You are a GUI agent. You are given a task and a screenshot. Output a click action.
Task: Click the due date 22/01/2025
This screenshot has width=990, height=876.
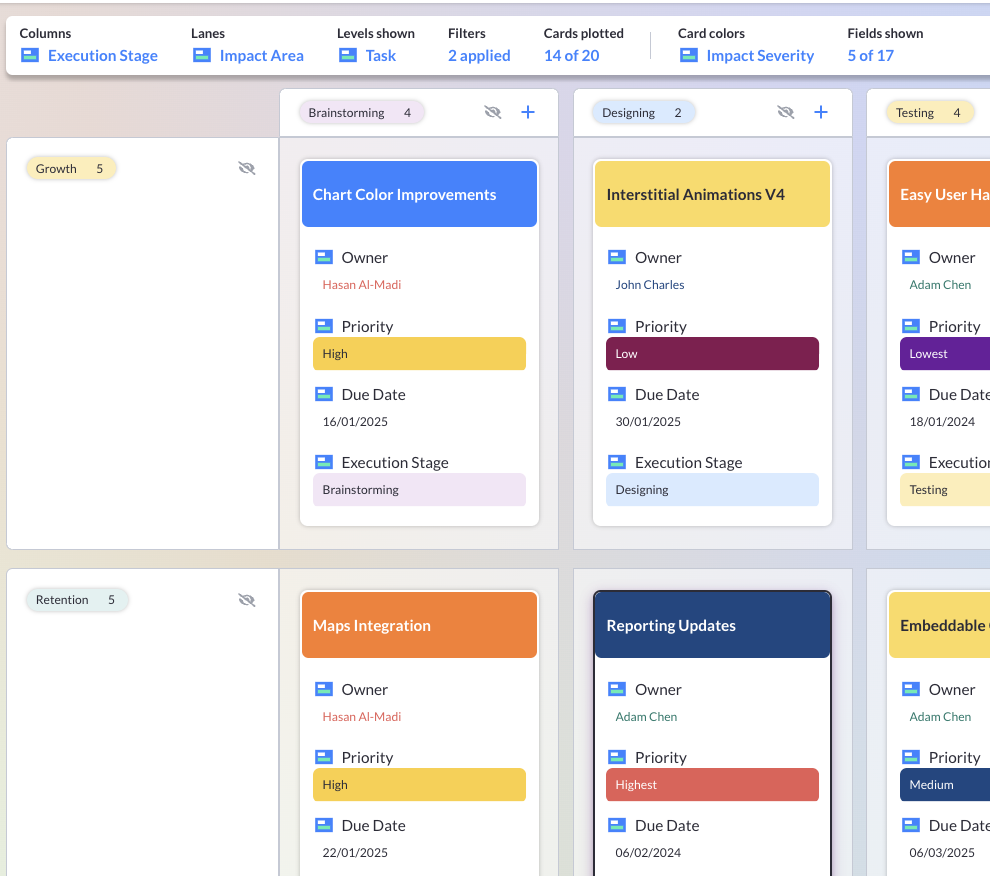pos(355,853)
